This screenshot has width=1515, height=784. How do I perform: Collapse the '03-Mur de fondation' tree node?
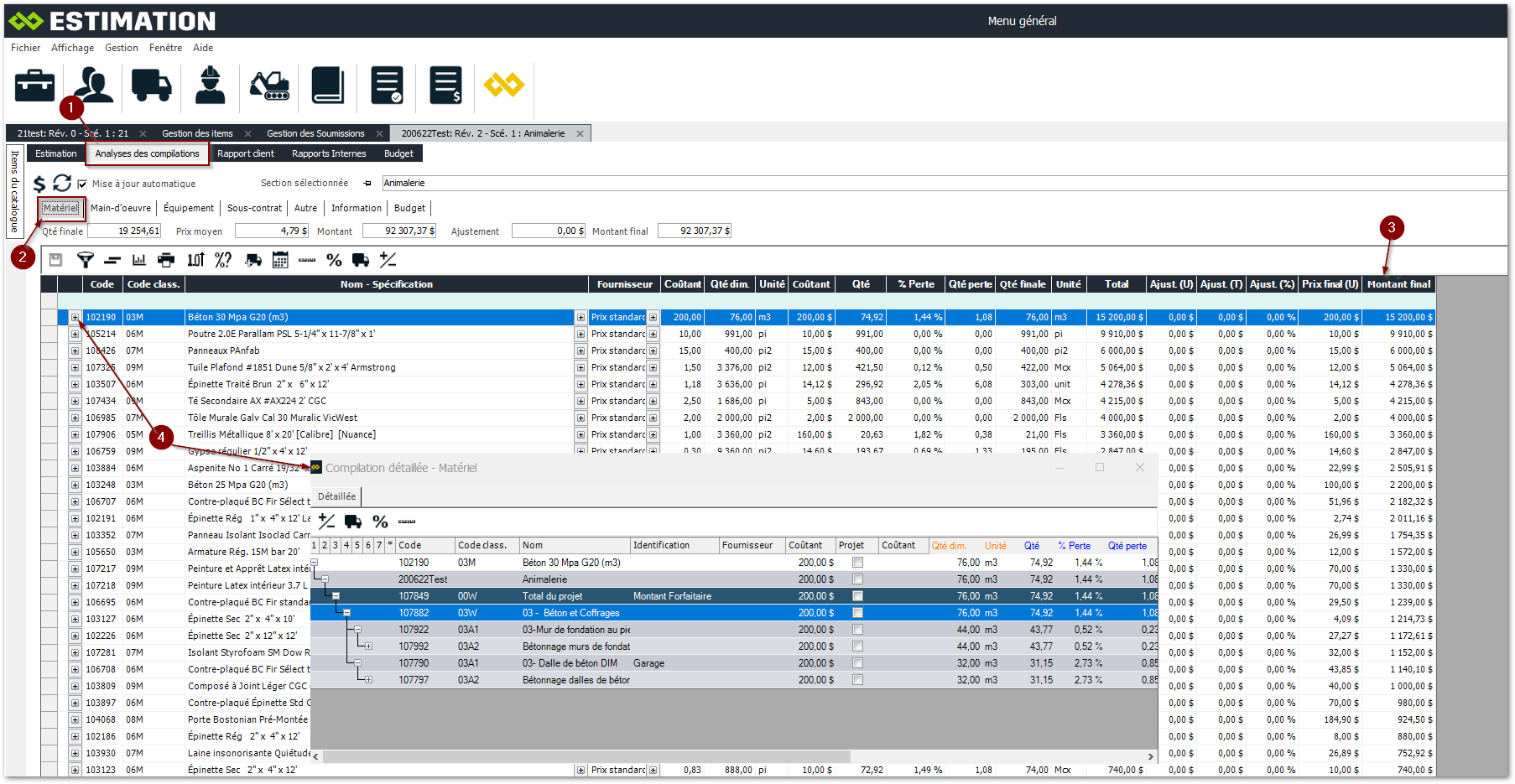point(357,629)
